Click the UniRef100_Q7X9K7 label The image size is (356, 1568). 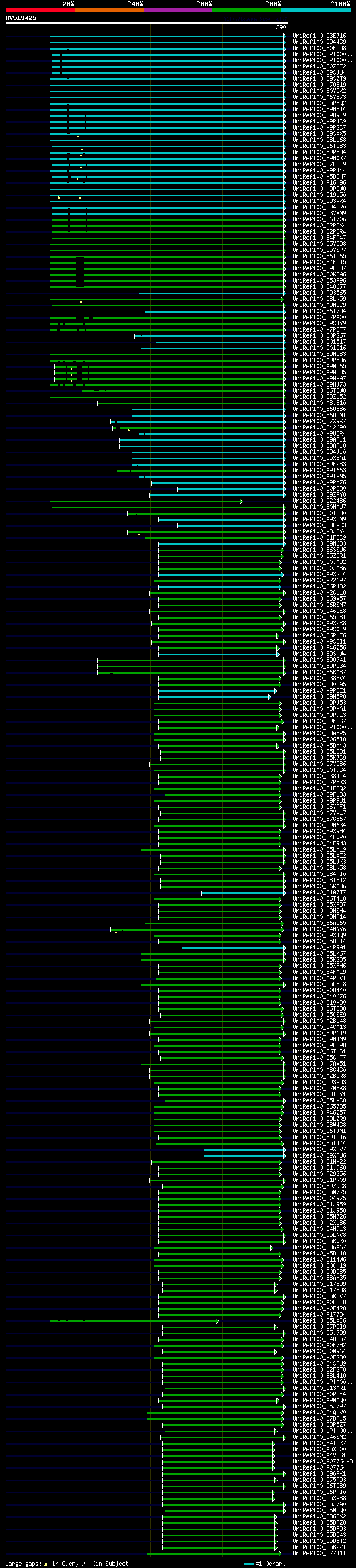(319, 421)
